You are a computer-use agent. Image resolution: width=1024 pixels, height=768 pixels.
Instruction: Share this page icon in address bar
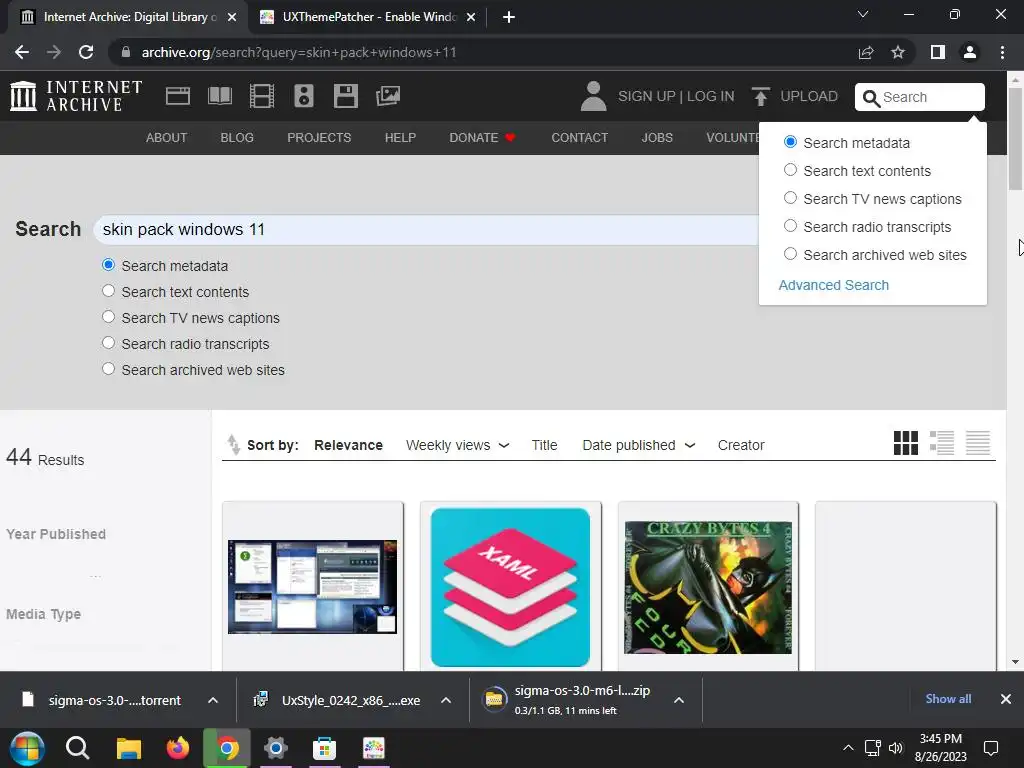click(866, 52)
